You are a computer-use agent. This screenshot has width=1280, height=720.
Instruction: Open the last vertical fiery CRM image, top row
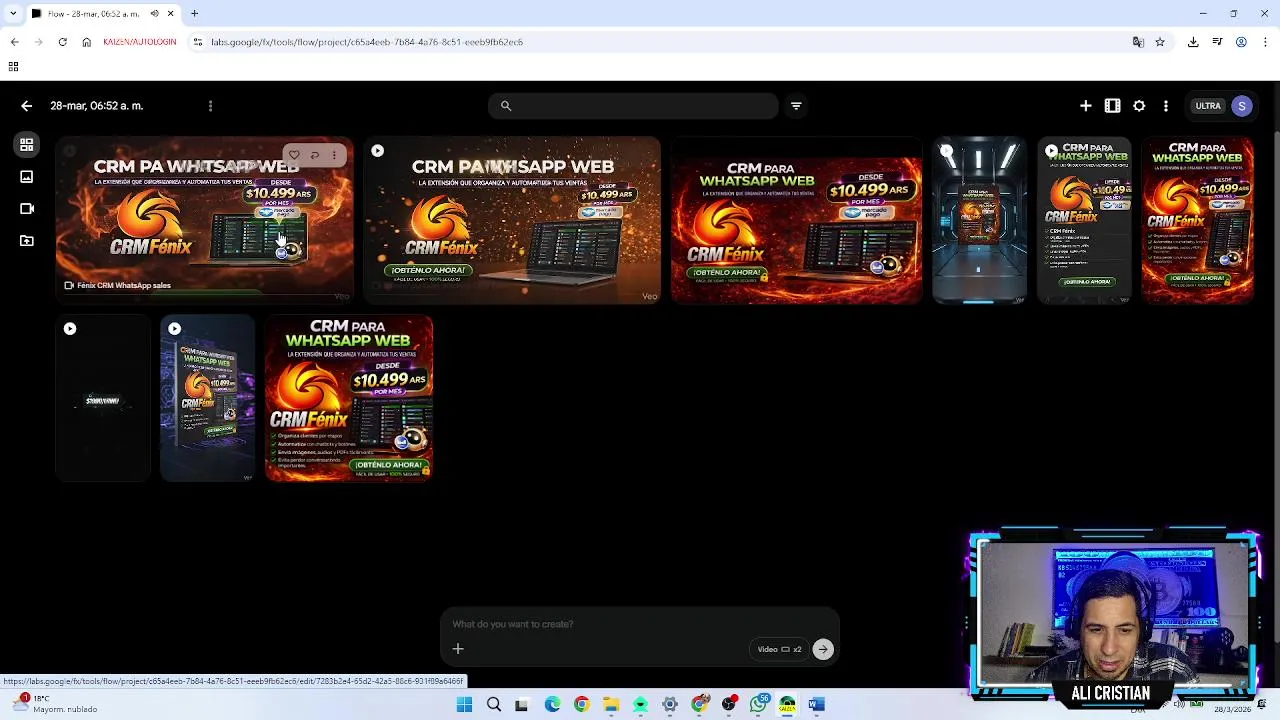(1198, 220)
